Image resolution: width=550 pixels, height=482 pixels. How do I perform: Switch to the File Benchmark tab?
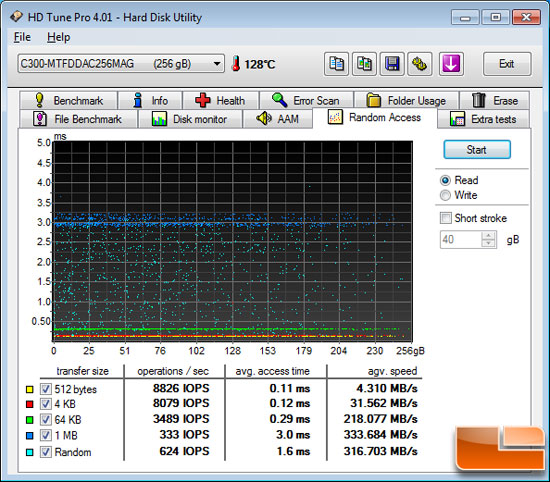78,119
